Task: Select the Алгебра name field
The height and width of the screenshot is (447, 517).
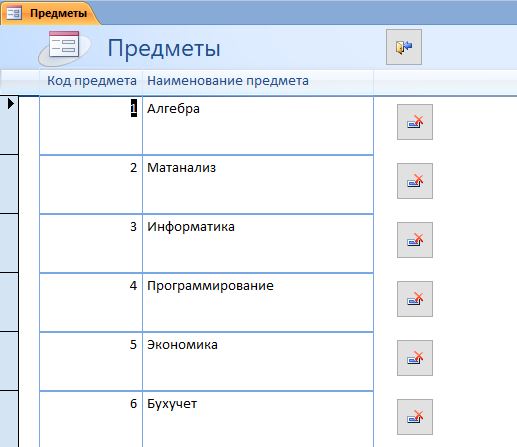Action: [x=258, y=125]
